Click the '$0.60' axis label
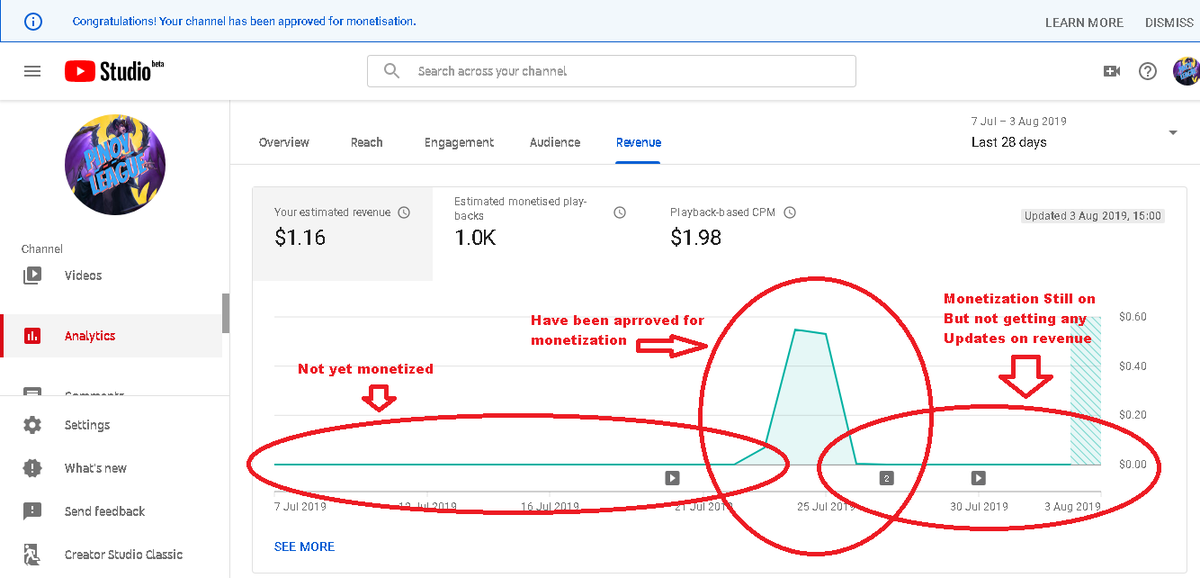This screenshot has width=1200, height=578. [1133, 317]
